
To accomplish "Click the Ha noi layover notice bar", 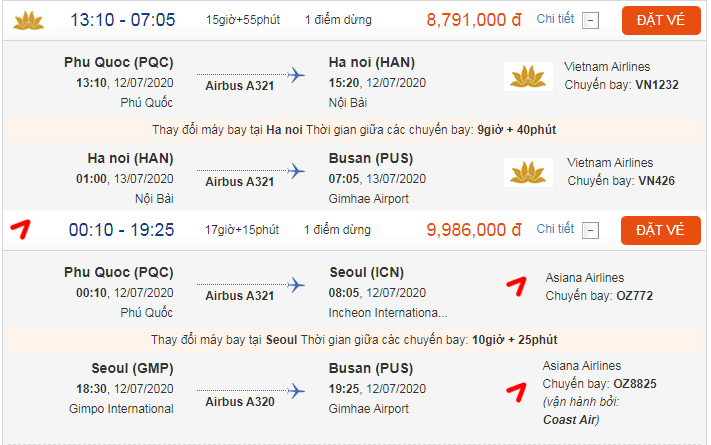I will coord(355,129).
